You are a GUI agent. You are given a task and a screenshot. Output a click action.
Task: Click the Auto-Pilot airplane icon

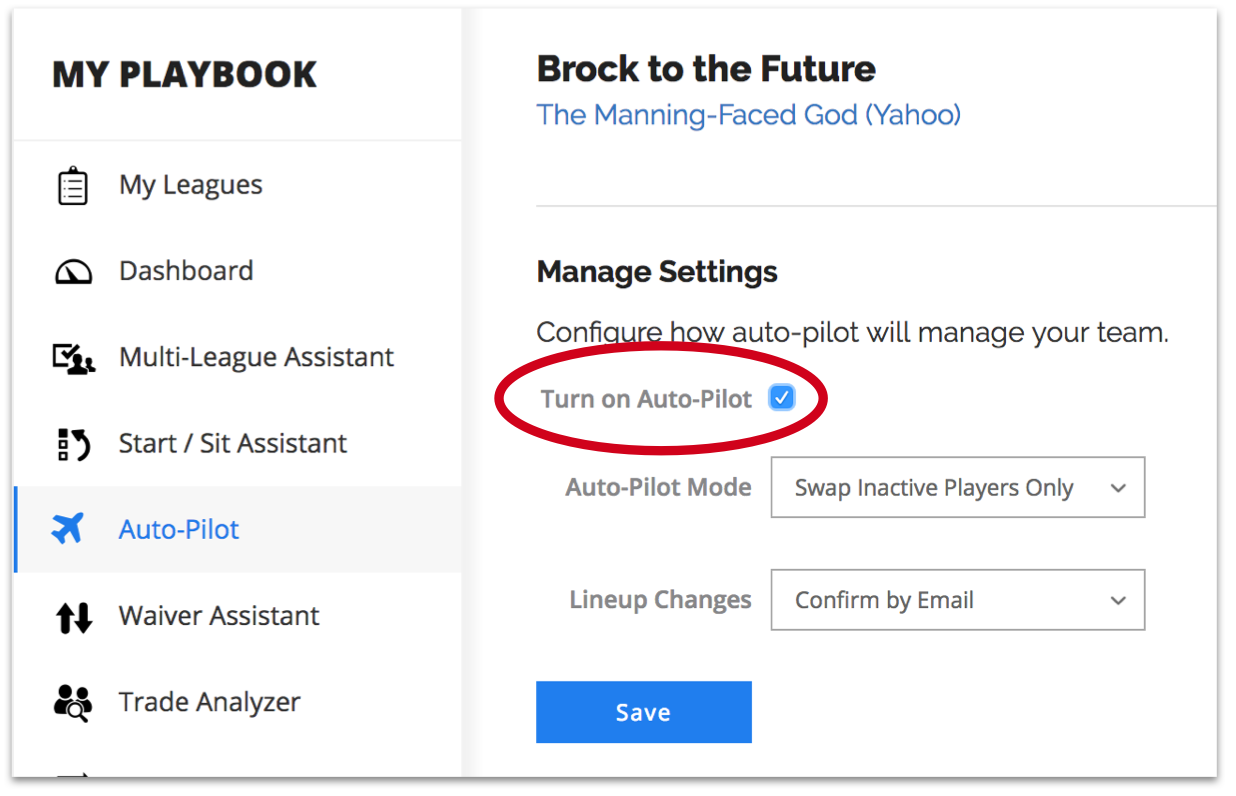point(68,529)
